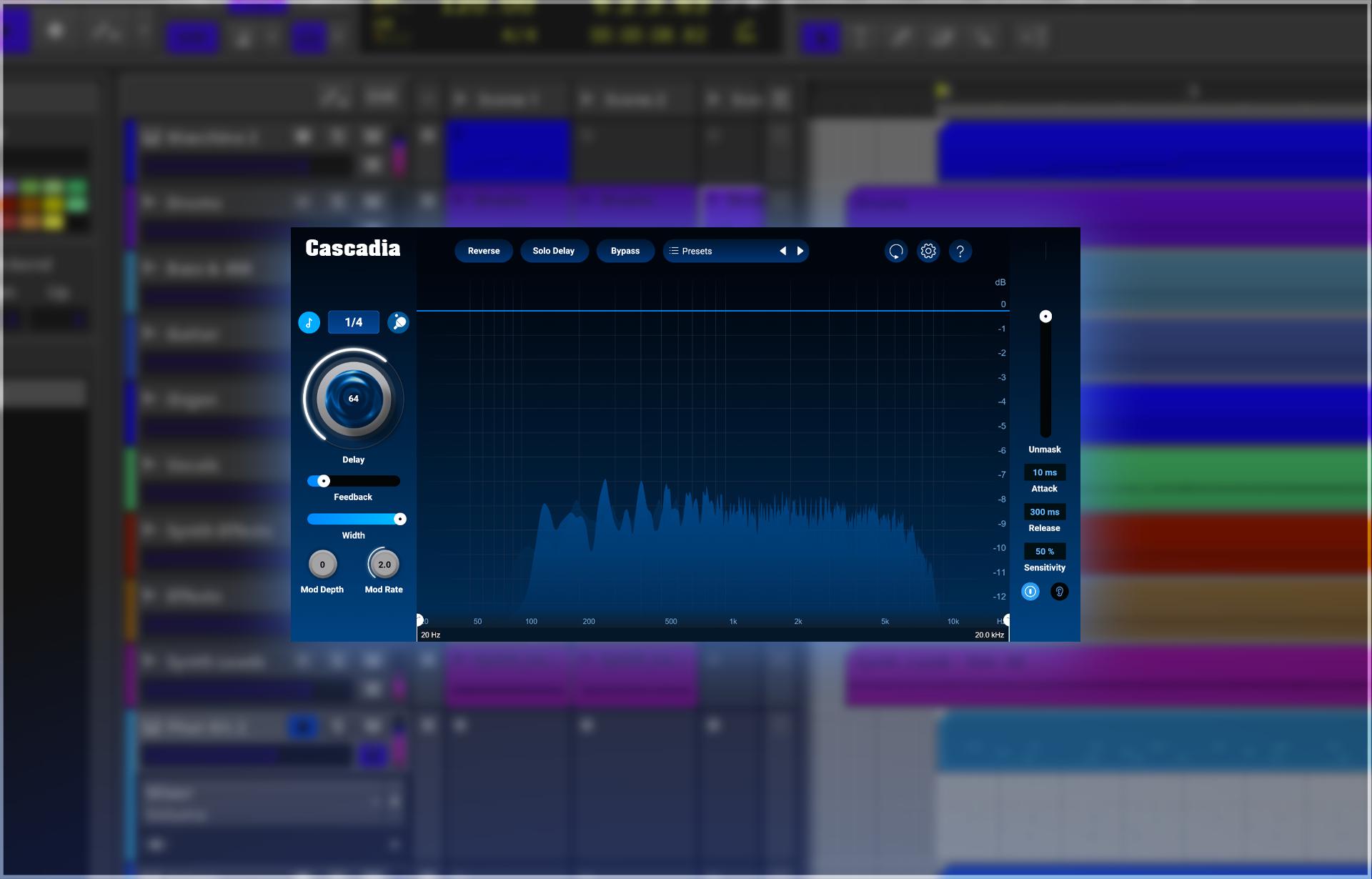Toggle the Bypass button
Image resolution: width=1372 pixels, height=879 pixels.
pyautogui.click(x=625, y=251)
